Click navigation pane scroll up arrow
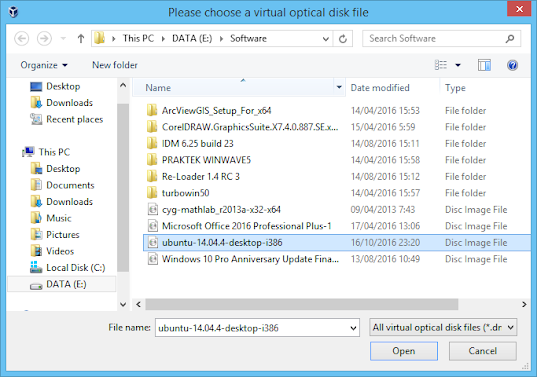Viewport: 537px width, 377px height. coord(123,85)
